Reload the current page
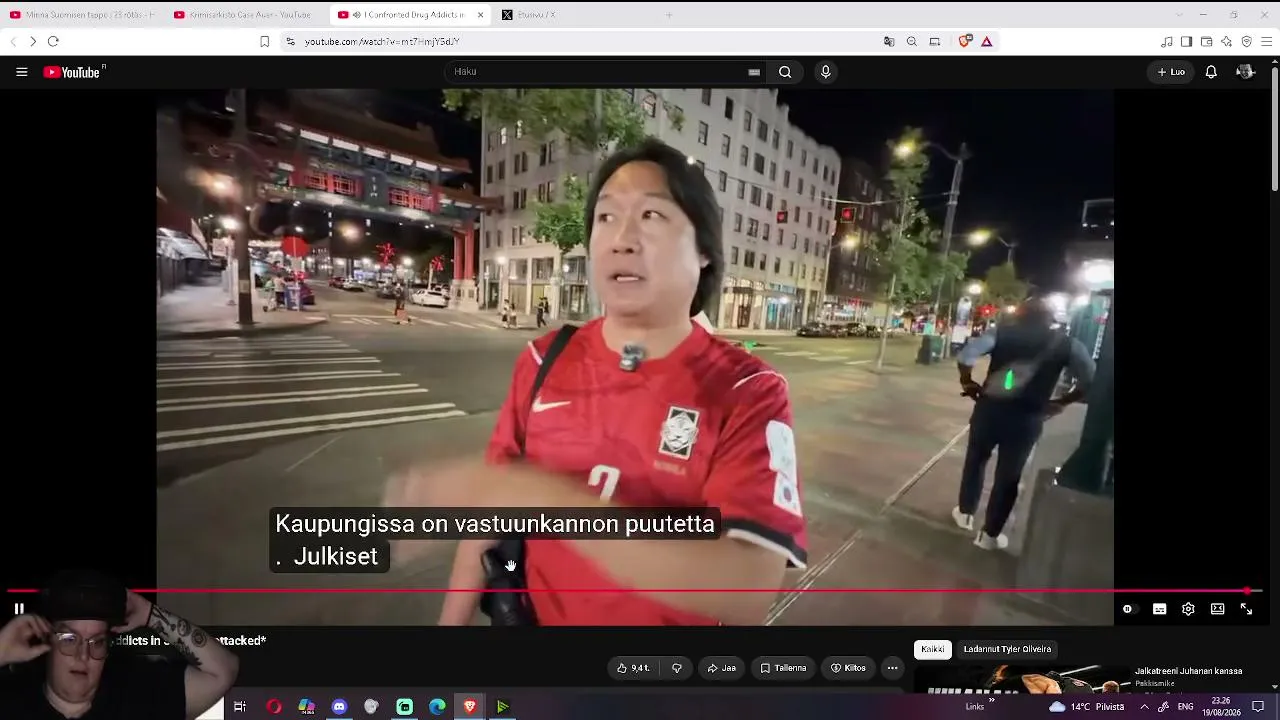The height and width of the screenshot is (720, 1280). 53,41
